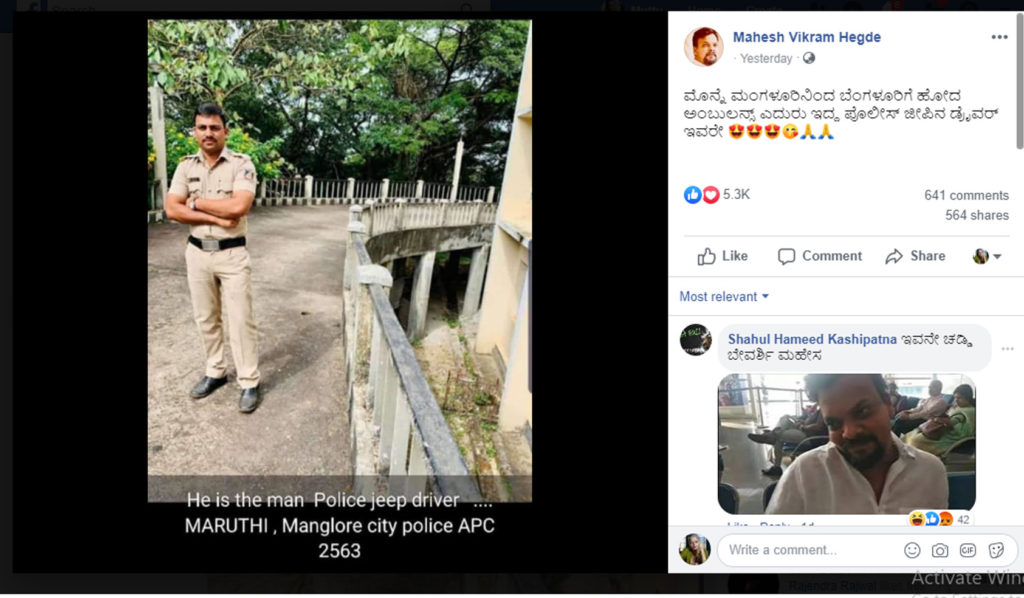The height and width of the screenshot is (598, 1024).
Task: Click the Comment button under the post
Action: (819, 256)
